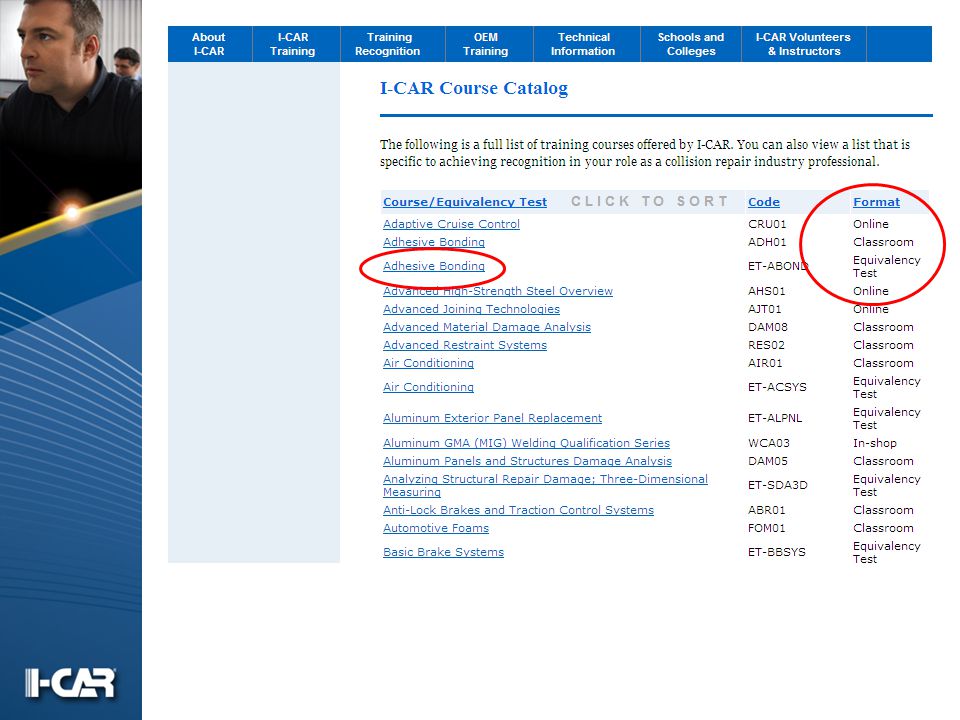Click the code ADH01
This screenshot has height=720, width=960.
(x=767, y=242)
